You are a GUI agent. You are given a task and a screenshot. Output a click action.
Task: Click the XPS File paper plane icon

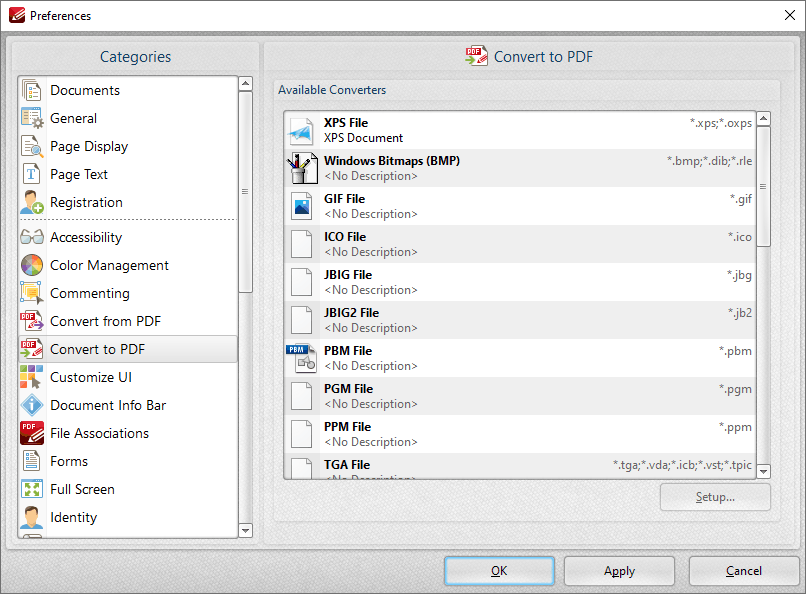pyautogui.click(x=301, y=131)
